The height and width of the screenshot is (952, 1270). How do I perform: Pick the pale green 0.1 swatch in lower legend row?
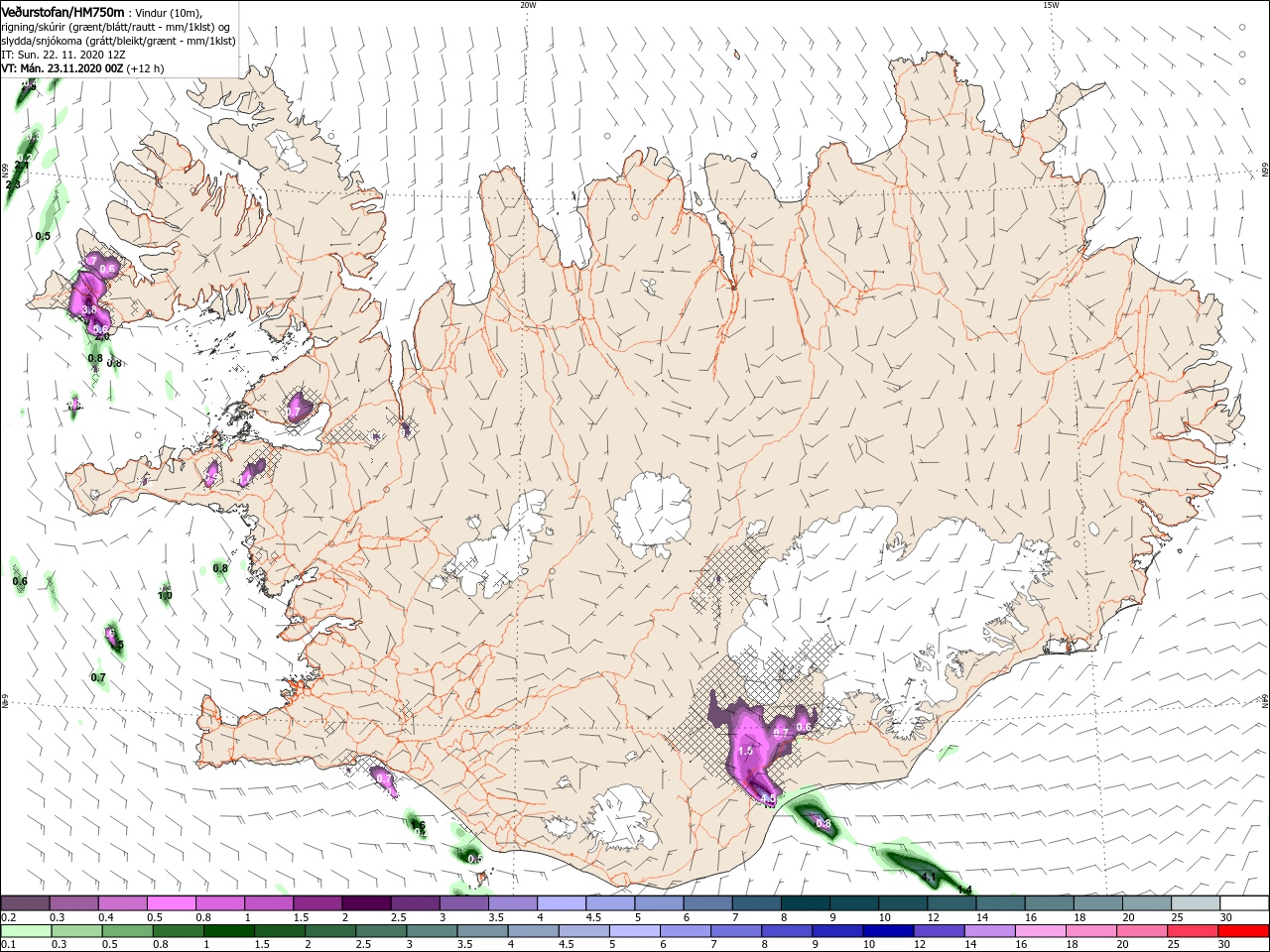[x=26, y=931]
